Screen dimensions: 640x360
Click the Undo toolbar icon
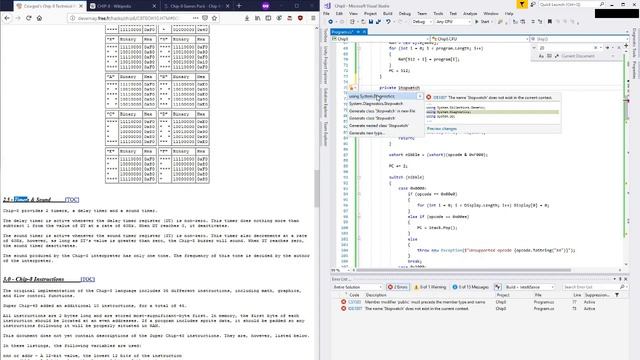point(388,22)
